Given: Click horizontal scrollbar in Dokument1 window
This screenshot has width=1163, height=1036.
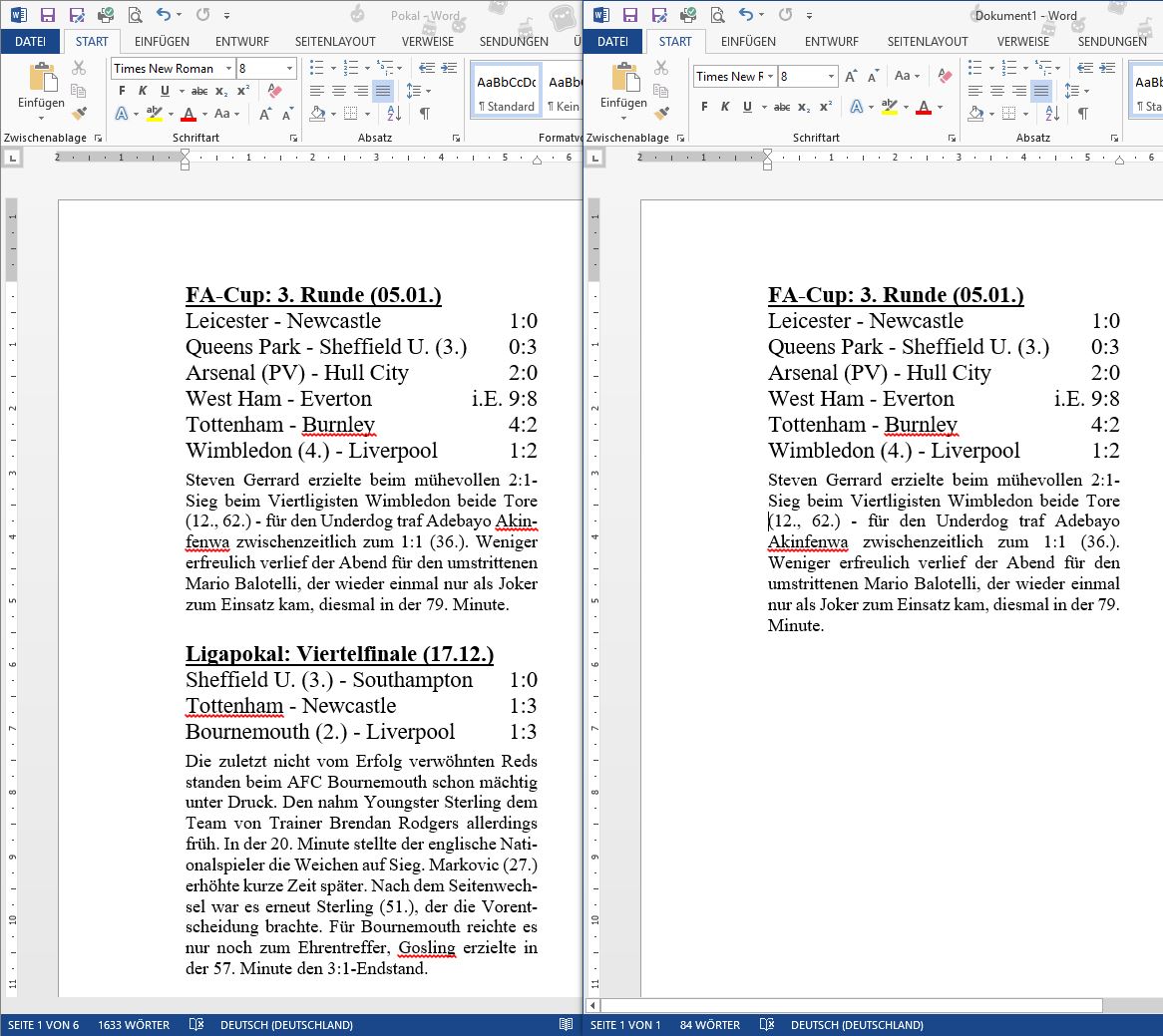Looking at the screenshot, I should (x=852, y=1006).
